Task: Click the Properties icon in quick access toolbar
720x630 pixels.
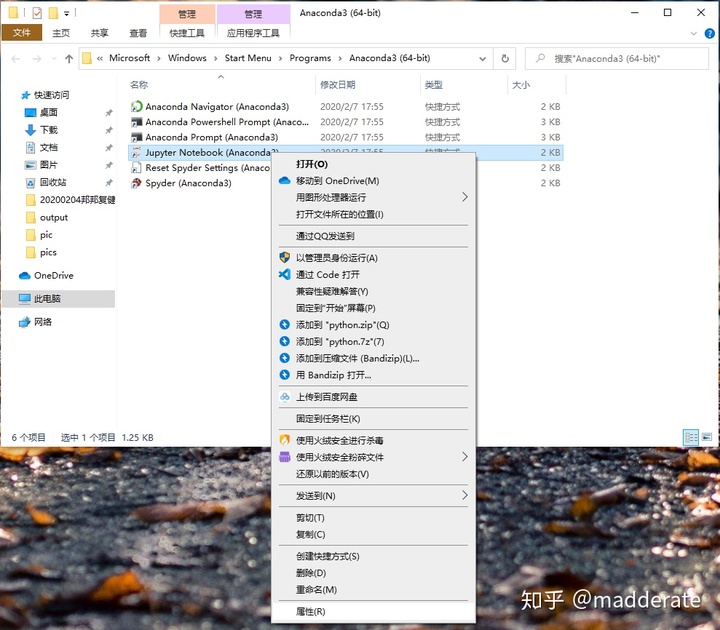Action: tap(37, 13)
